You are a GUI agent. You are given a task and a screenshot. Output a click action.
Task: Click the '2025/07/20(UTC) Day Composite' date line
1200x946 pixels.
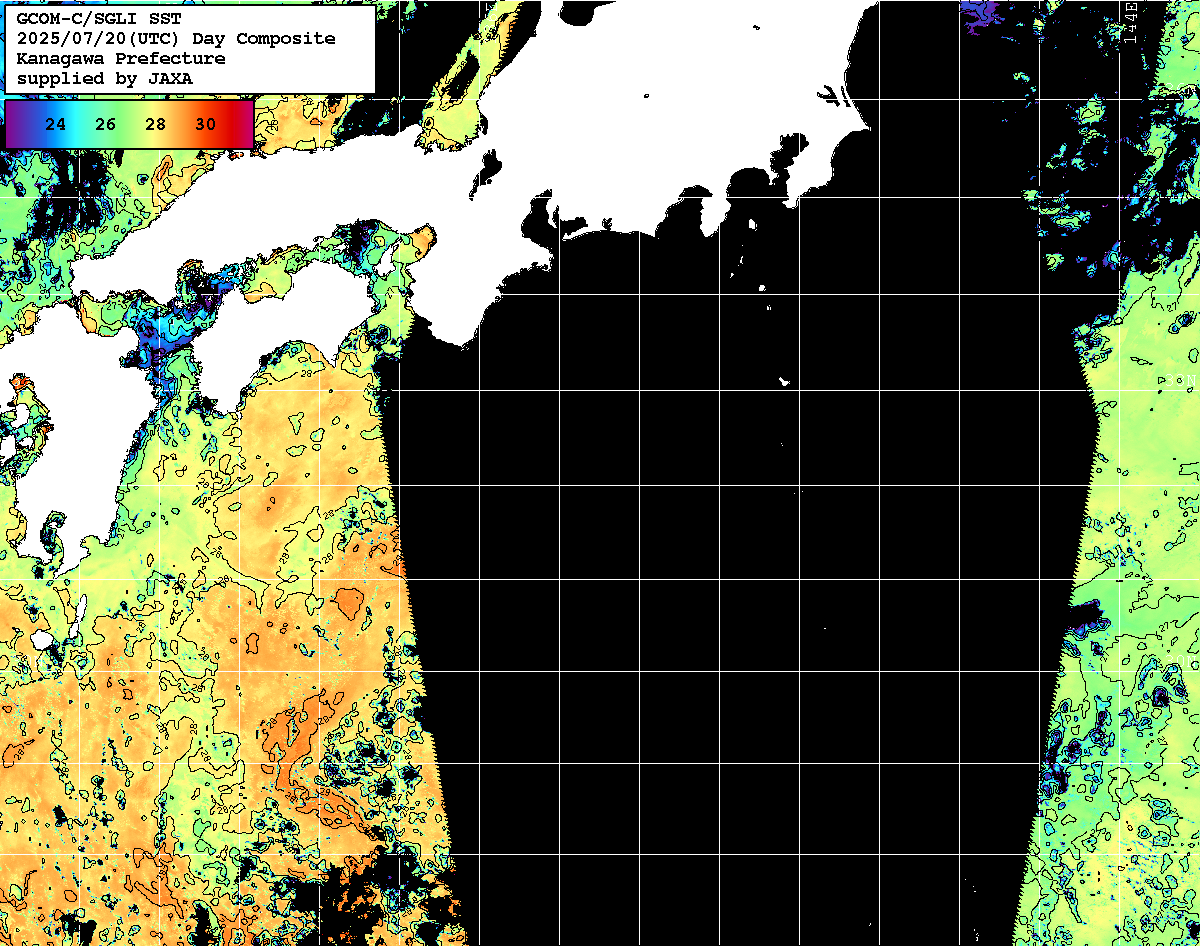click(176, 39)
